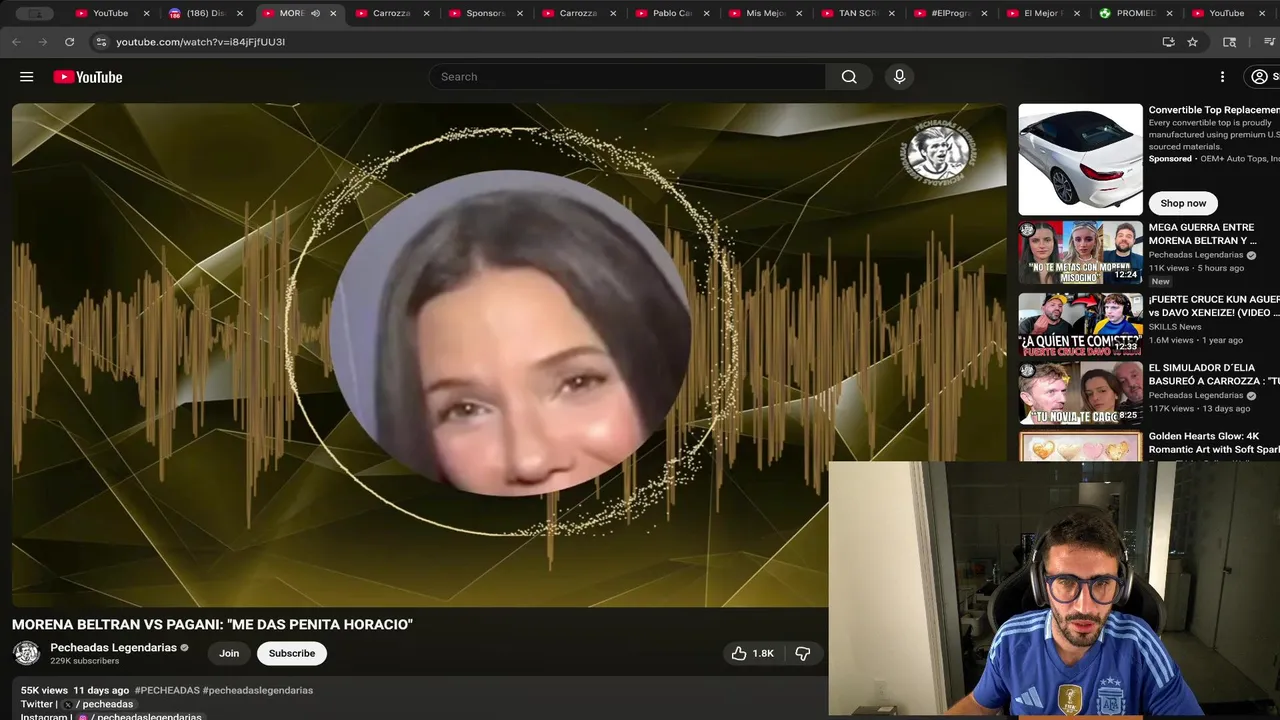Click Golden Hearts Glow: 4K video title

coord(1214,443)
